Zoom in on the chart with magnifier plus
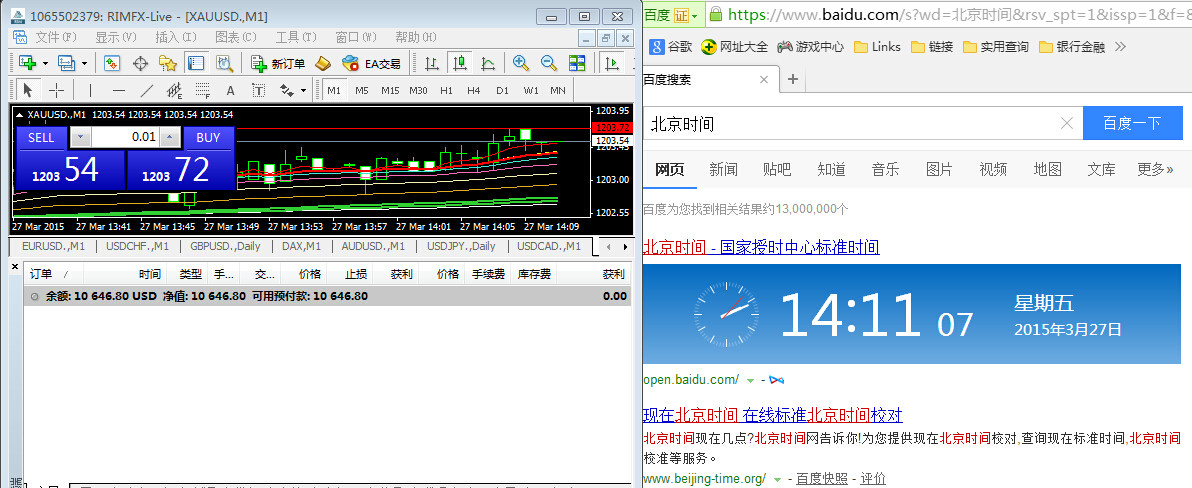 (x=520, y=63)
